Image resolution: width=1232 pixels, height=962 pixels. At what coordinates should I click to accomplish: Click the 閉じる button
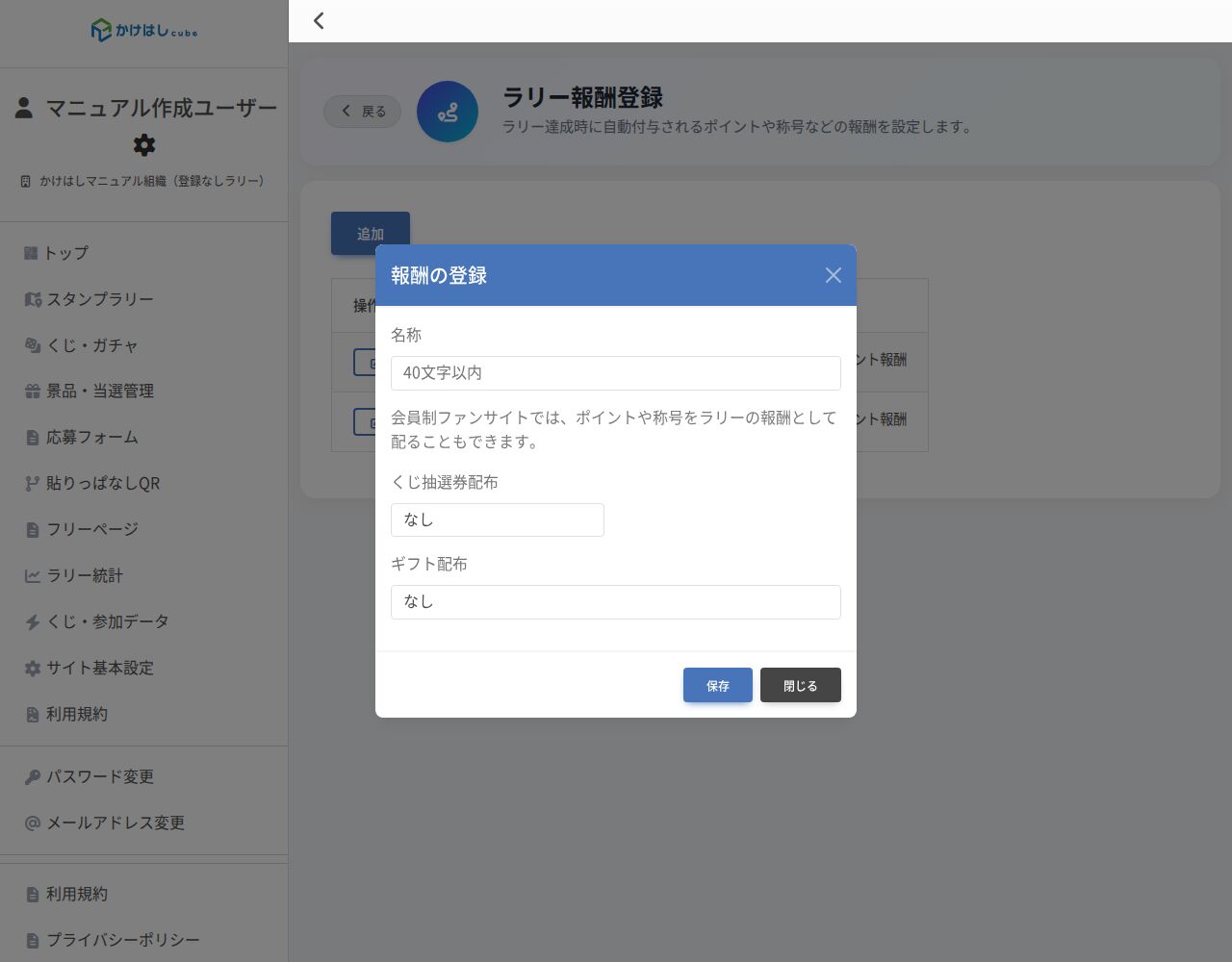(801, 685)
